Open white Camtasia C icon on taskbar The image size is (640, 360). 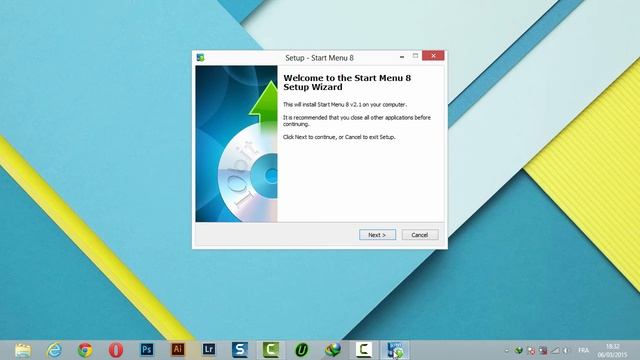[364, 350]
